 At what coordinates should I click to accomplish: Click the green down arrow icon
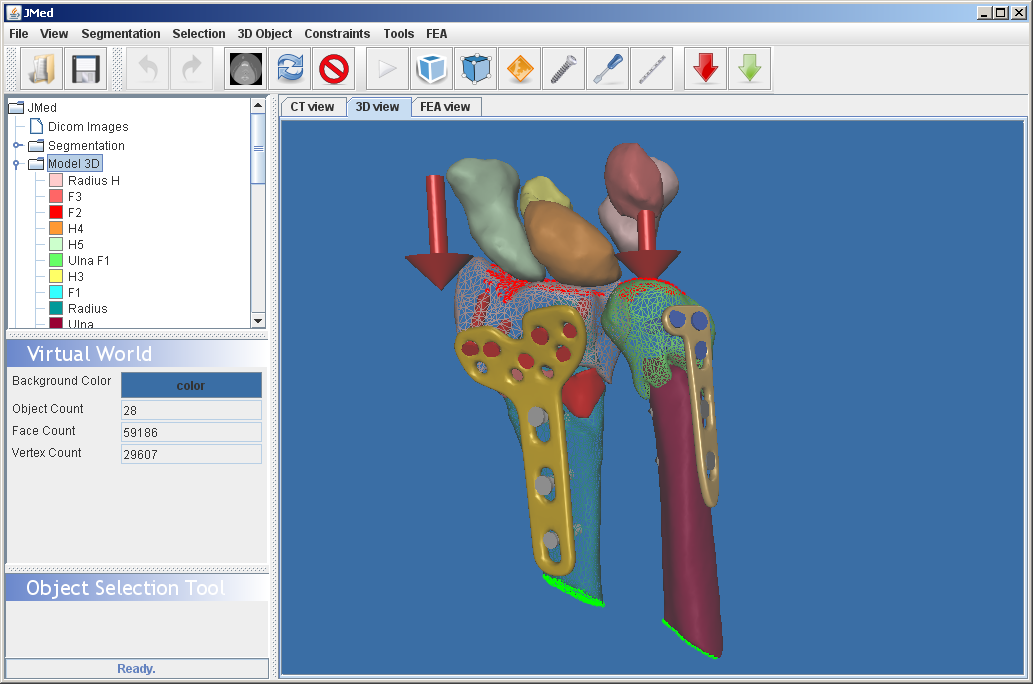750,69
